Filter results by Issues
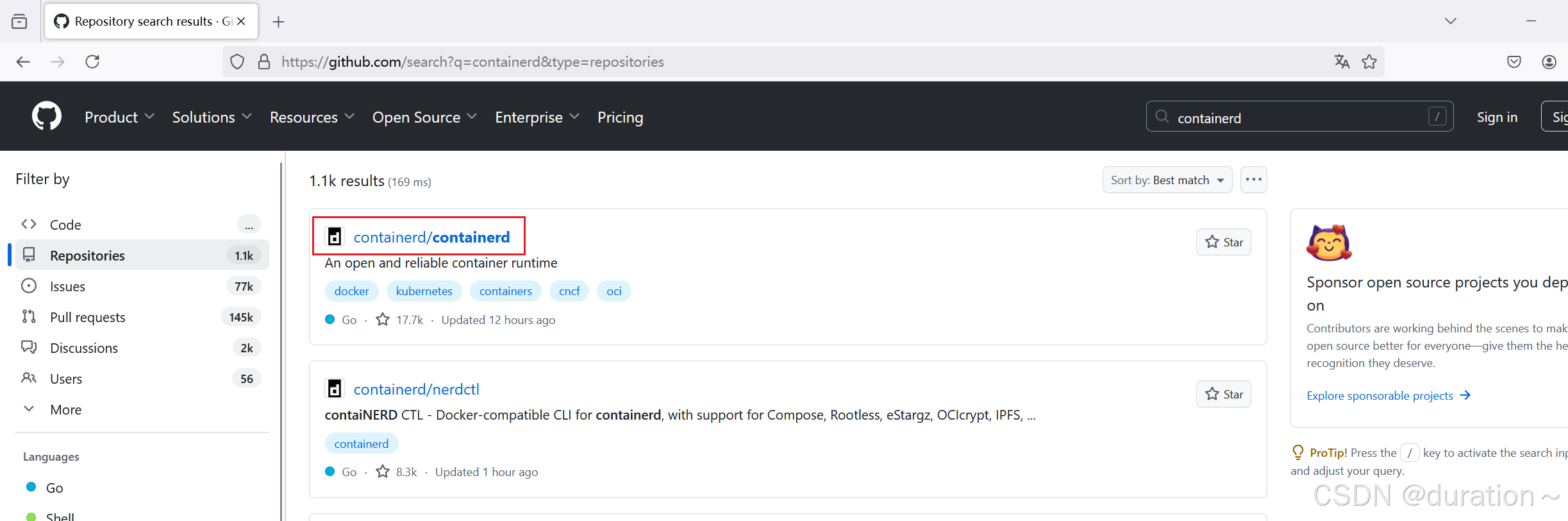 (141, 286)
